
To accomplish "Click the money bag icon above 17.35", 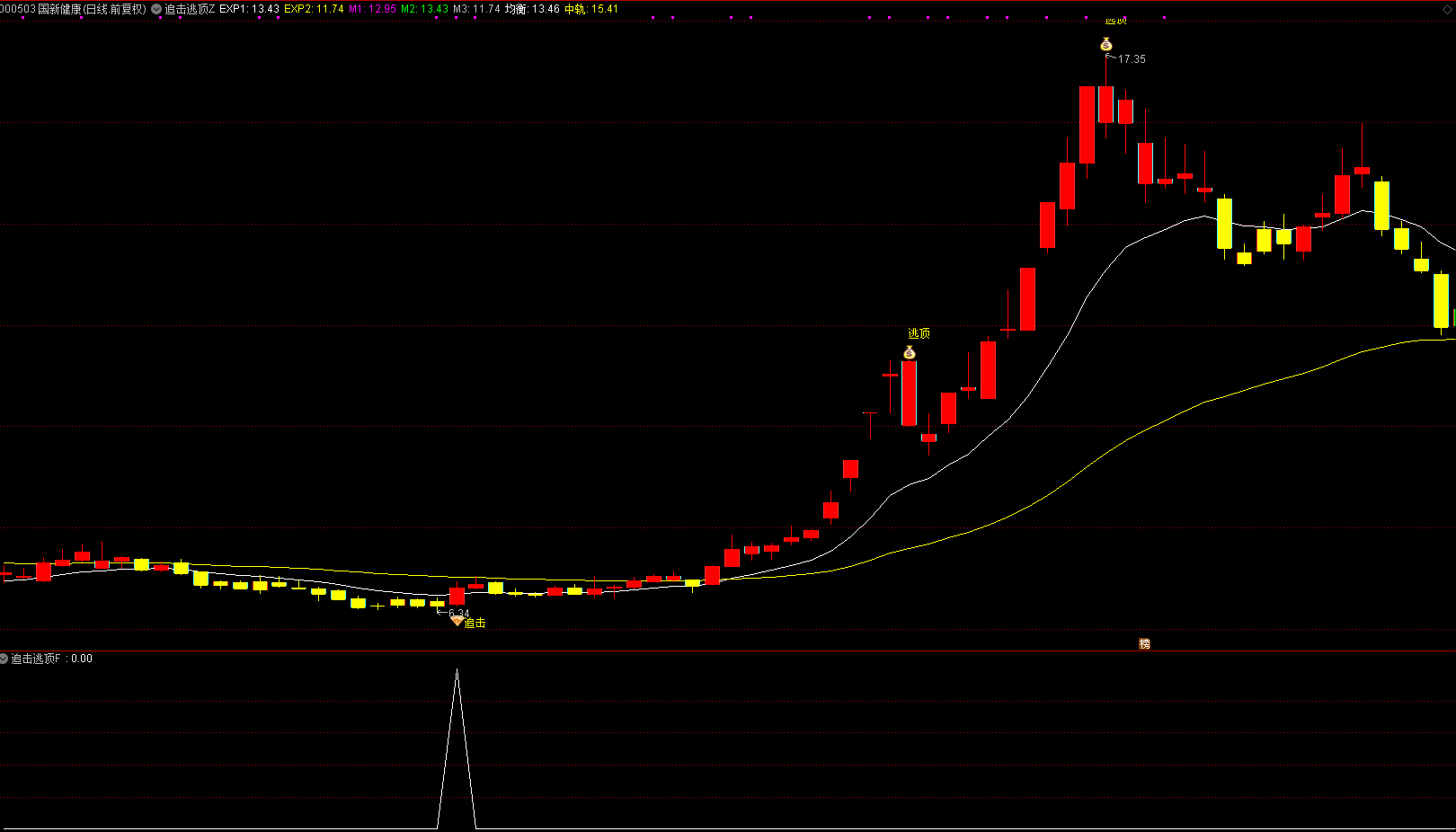I will pyautogui.click(x=1106, y=44).
